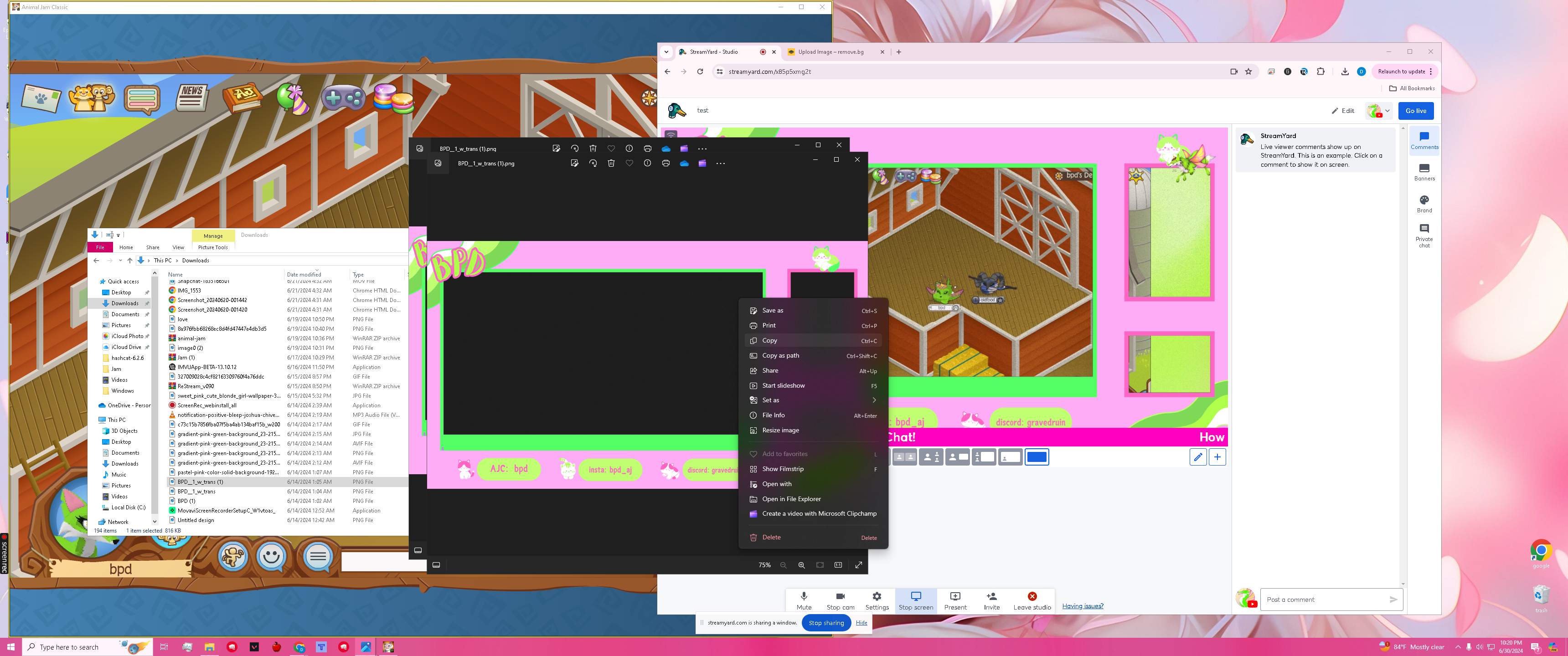This screenshot has height=656, width=1568.
Task: Open the Animal Jam mail envelope
Action: point(41,98)
